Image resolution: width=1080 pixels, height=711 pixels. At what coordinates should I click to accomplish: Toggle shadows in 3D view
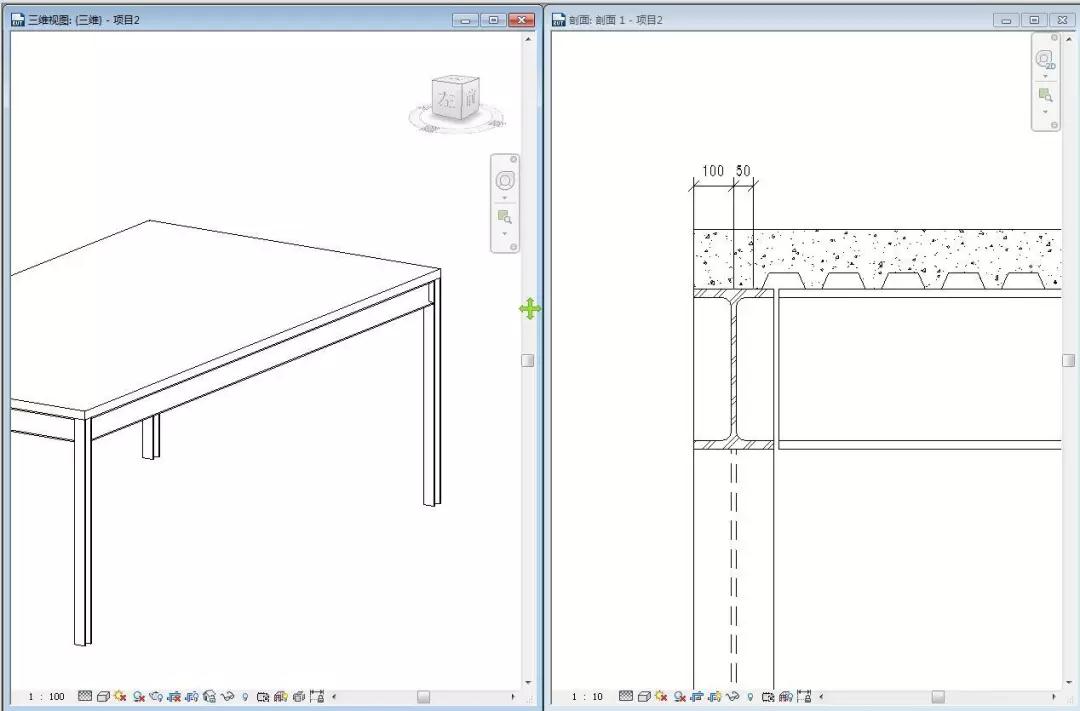pyautogui.click(x=138, y=697)
